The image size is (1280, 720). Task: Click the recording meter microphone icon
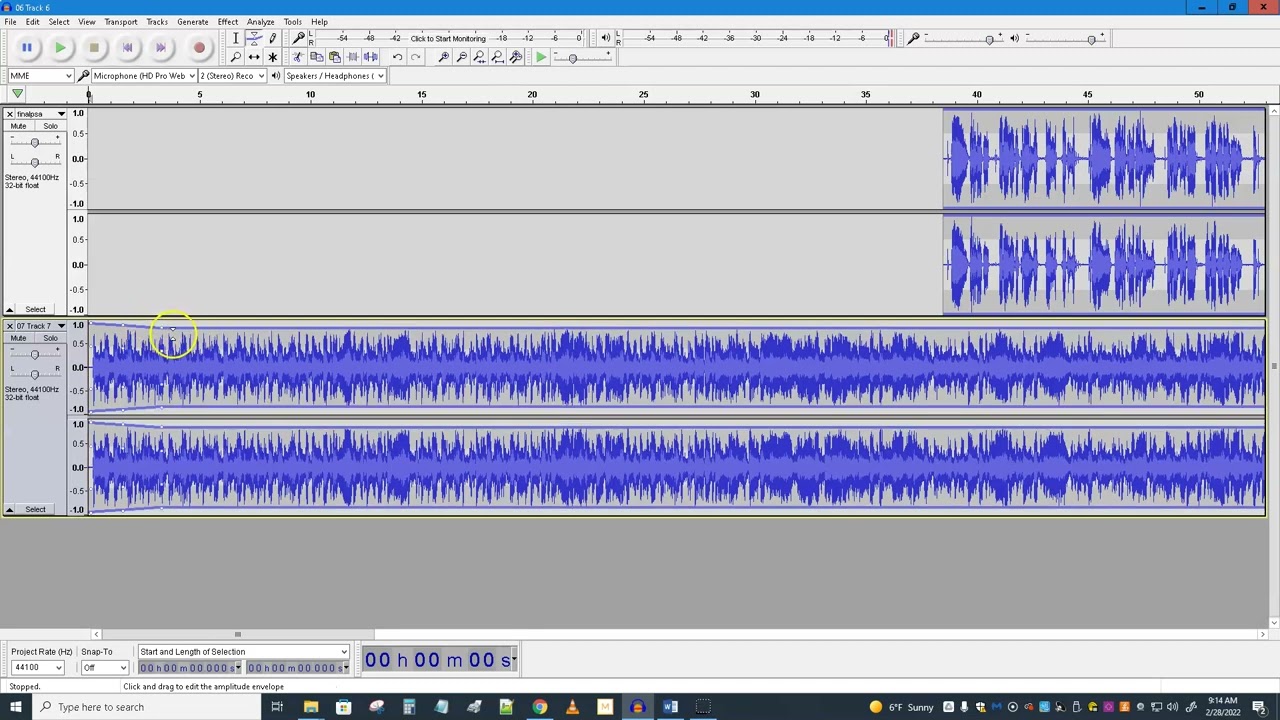point(298,38)
